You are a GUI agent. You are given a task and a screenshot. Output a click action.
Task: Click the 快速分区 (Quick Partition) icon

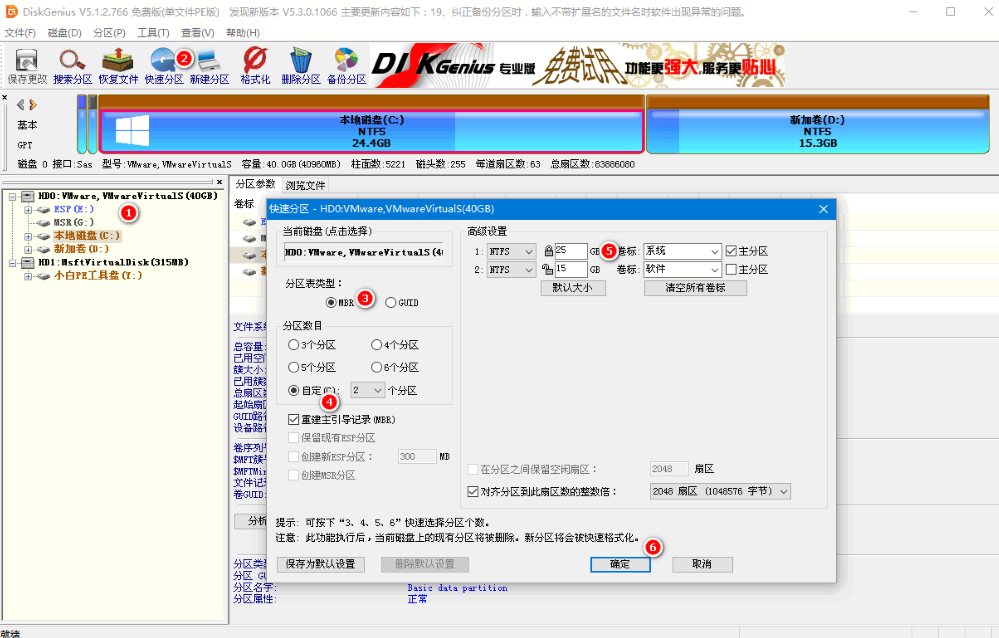tap(165, 64)
